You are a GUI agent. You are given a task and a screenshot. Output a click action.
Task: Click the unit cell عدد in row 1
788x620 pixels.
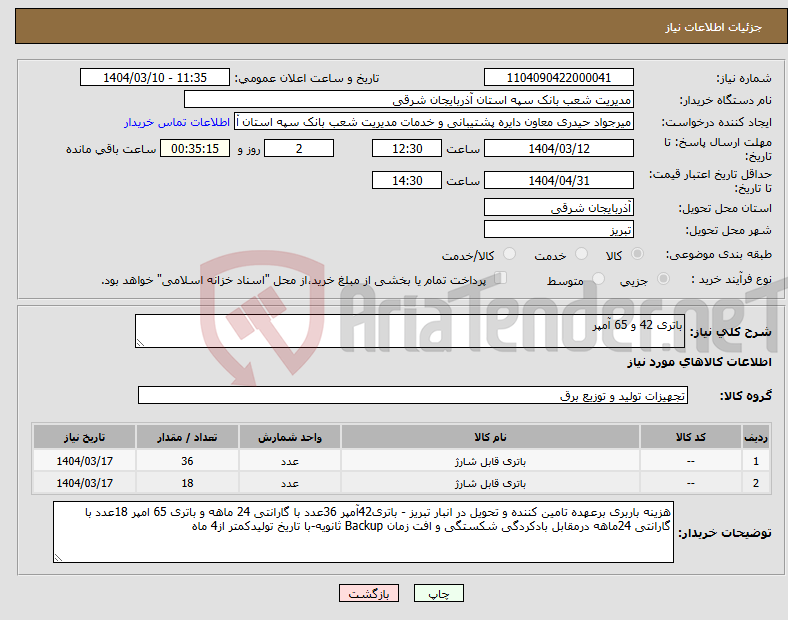[290, 461]
